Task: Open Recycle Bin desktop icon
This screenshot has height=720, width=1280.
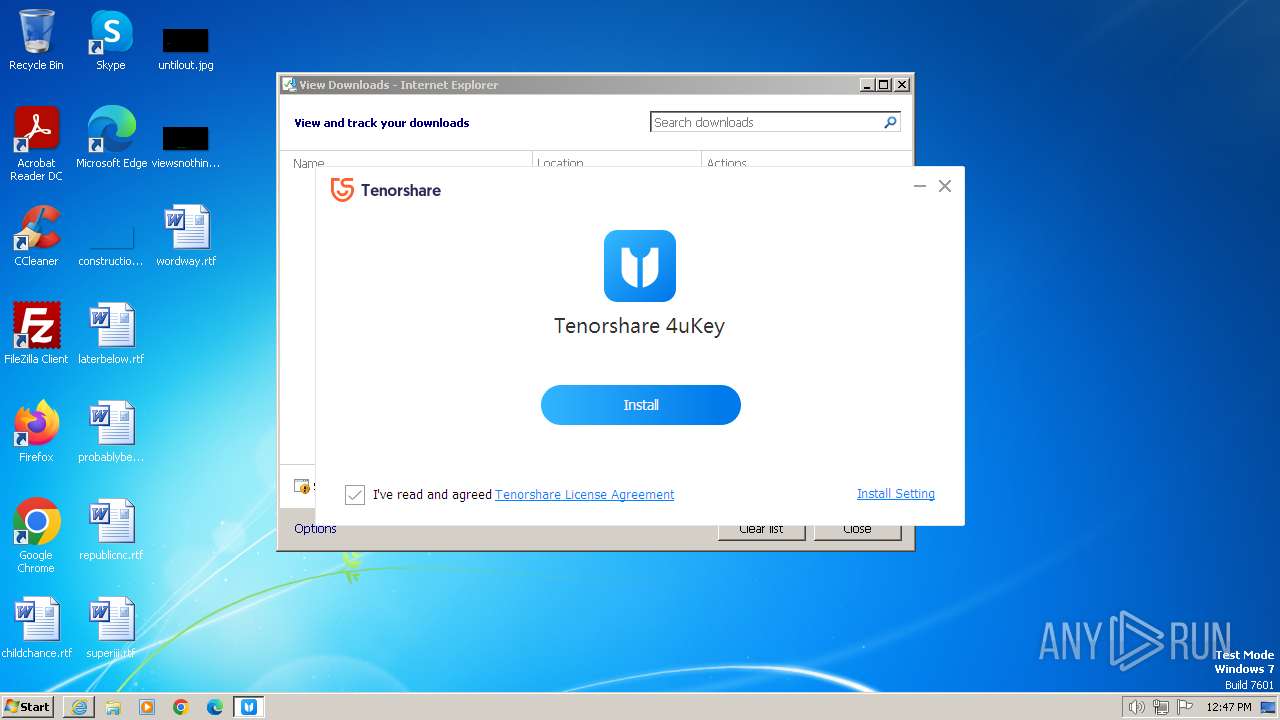Action: point(36,40)
